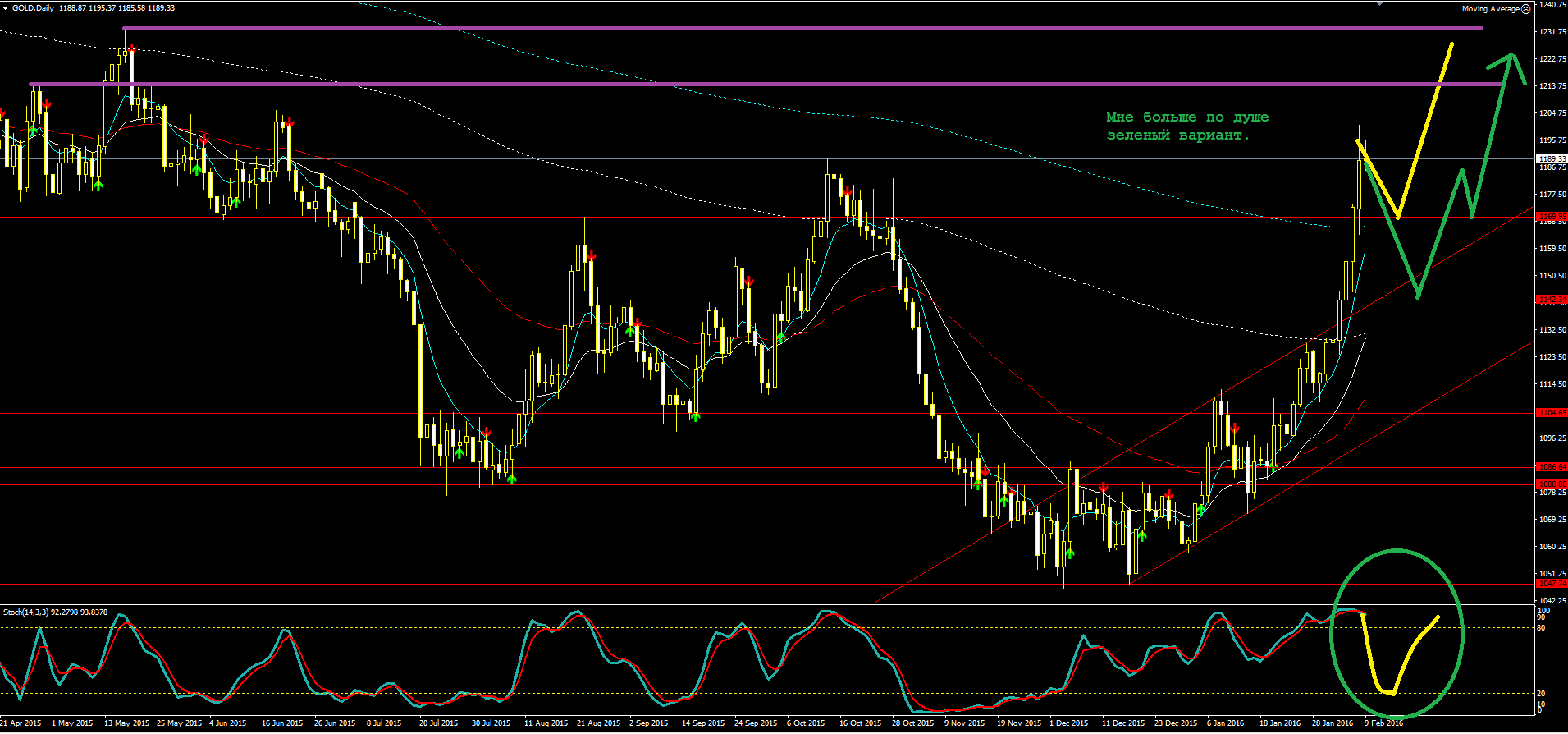Click the red level label 1086.64

click(1552, 467)
